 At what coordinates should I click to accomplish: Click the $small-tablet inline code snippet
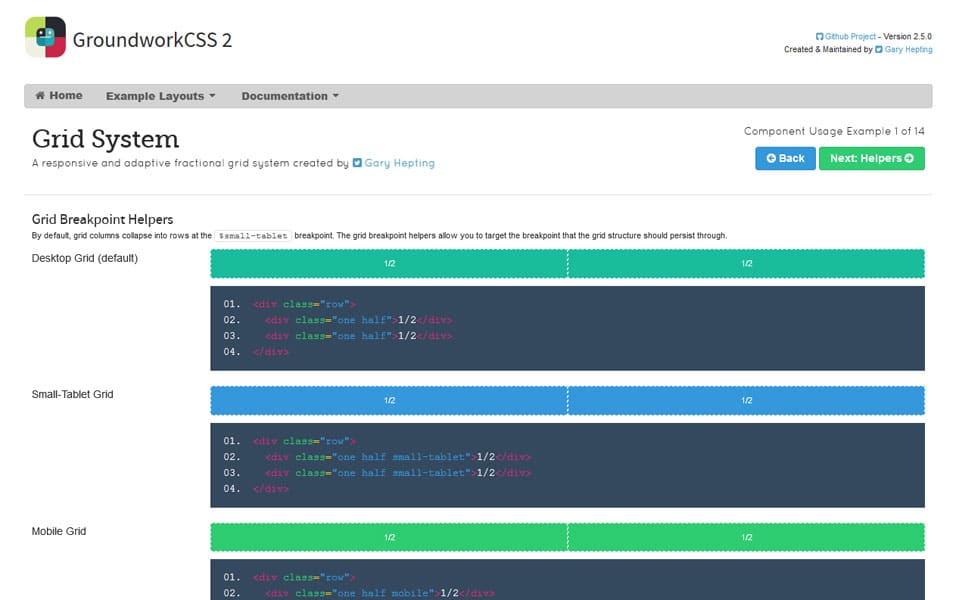tap(252, 235)
